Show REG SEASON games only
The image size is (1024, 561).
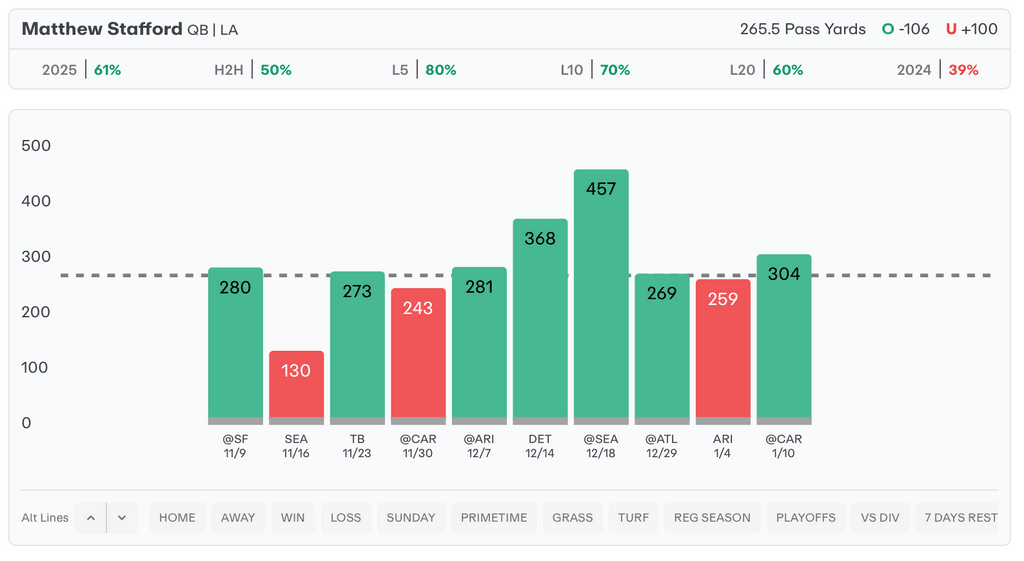[x=712, y=518]
